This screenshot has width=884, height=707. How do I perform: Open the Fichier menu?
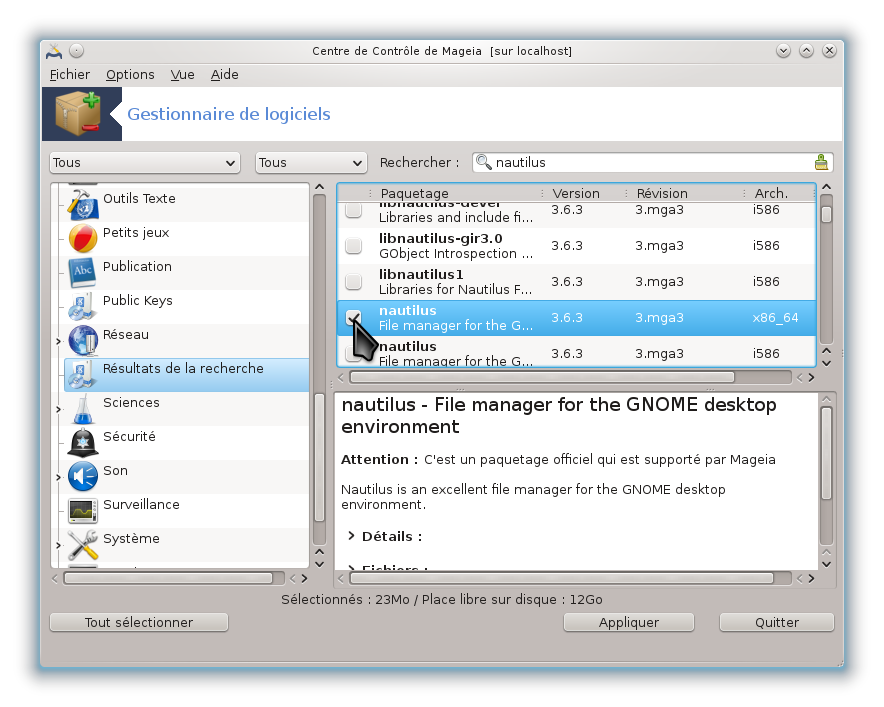pyautogui.click(x=69, y=74)
